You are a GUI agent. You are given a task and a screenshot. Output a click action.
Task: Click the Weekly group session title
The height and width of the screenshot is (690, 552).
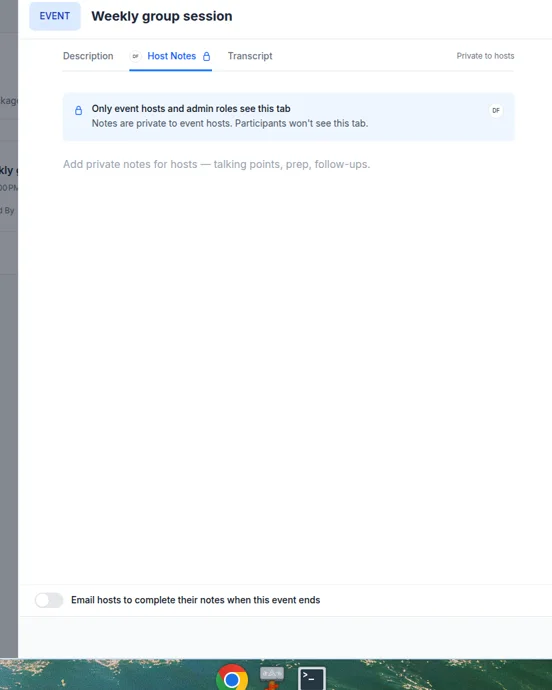(162, 16)
